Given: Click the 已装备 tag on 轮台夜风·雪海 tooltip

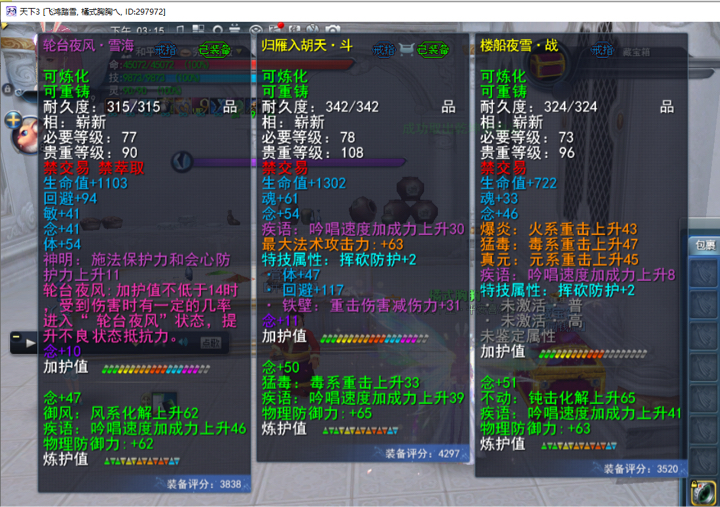Looking at the screenshot, I should [214, 49].
